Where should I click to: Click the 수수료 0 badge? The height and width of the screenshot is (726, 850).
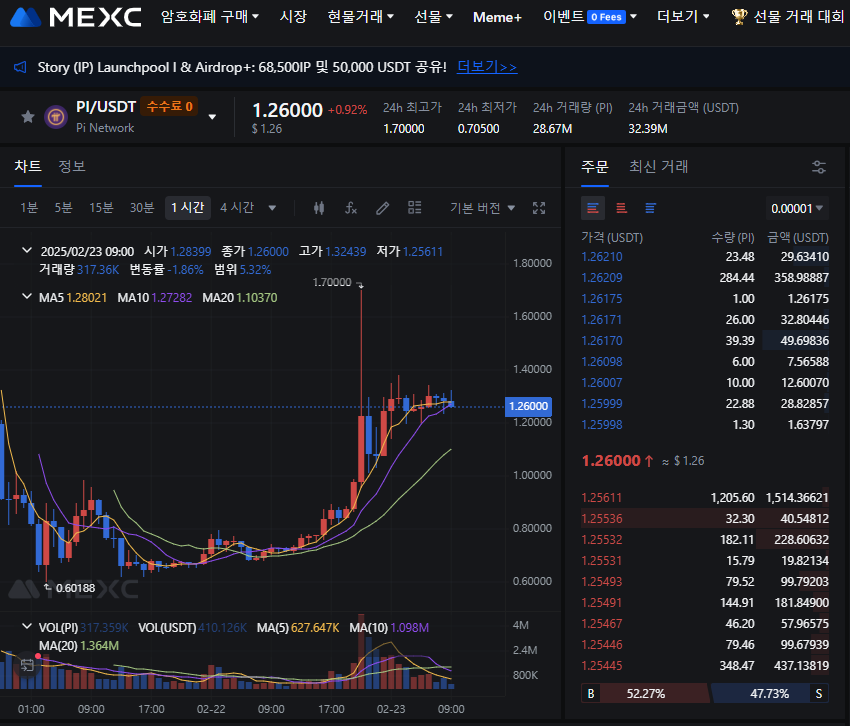(x=169, y=106)
